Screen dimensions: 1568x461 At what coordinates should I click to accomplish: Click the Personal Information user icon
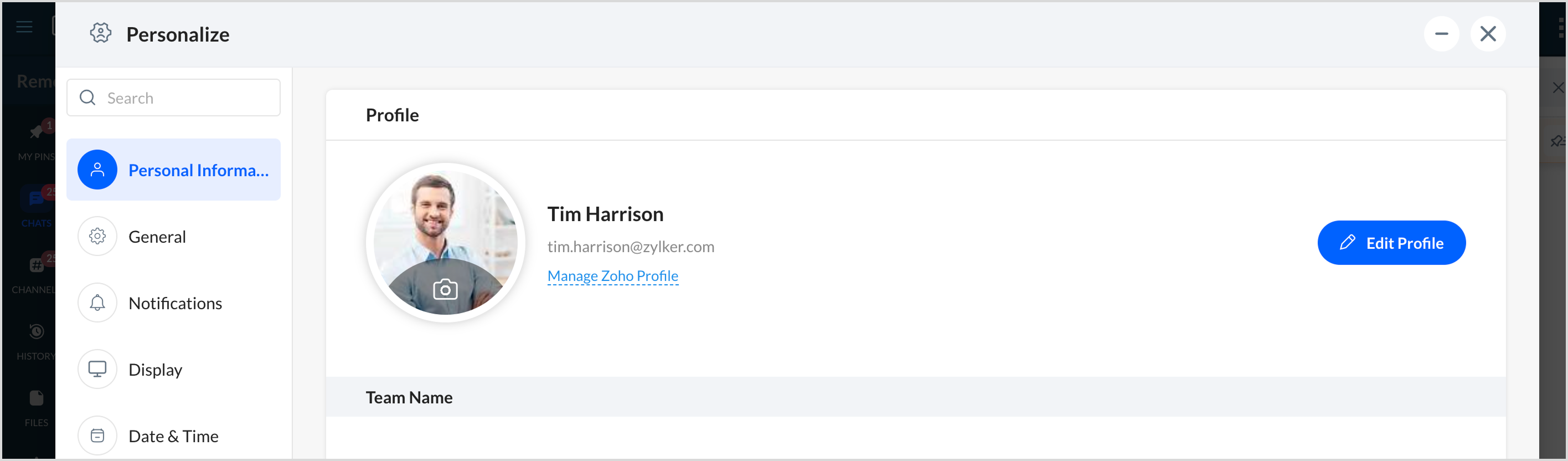pos(97,170)
